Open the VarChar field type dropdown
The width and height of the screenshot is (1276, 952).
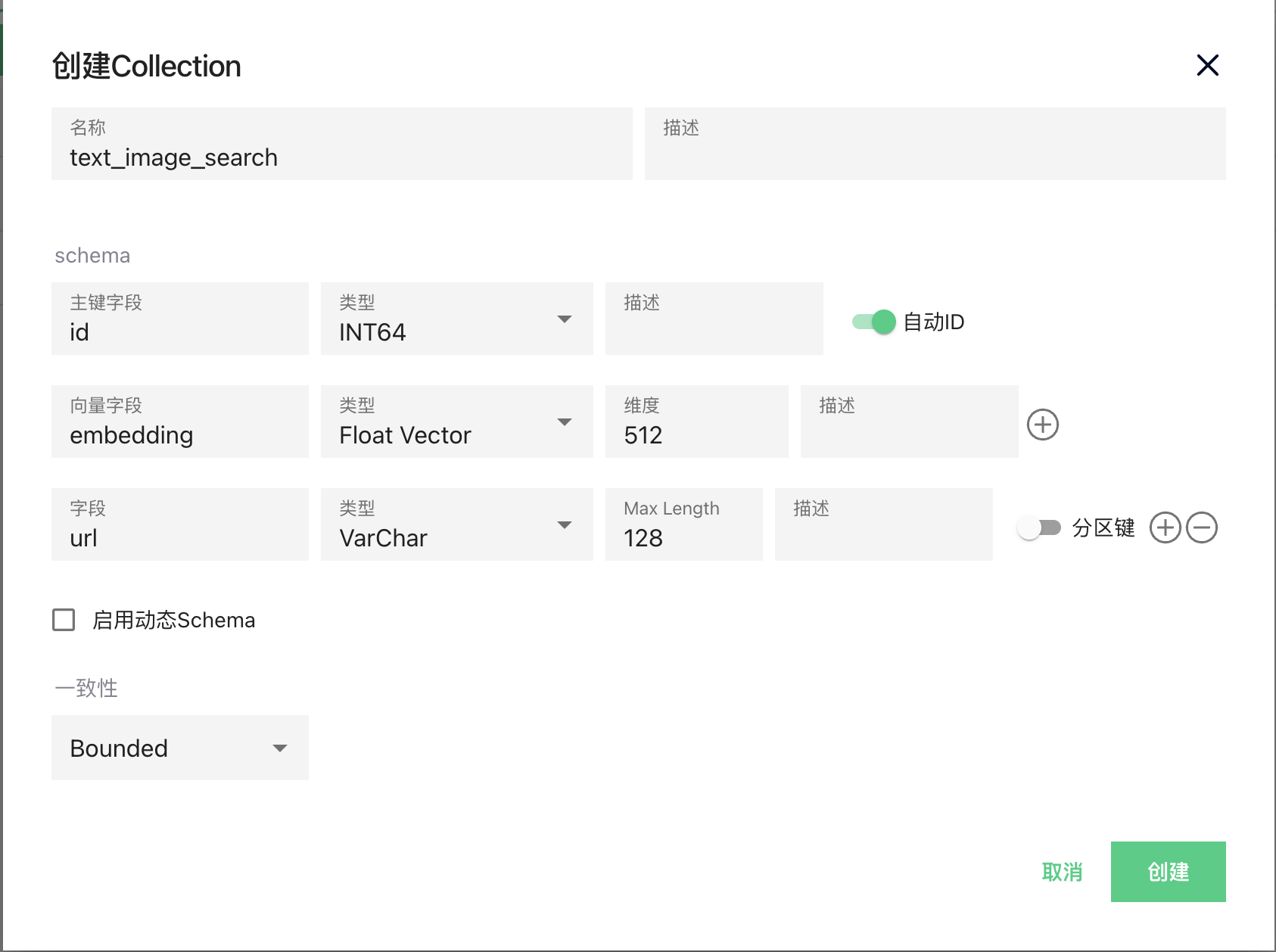(456, 525)
